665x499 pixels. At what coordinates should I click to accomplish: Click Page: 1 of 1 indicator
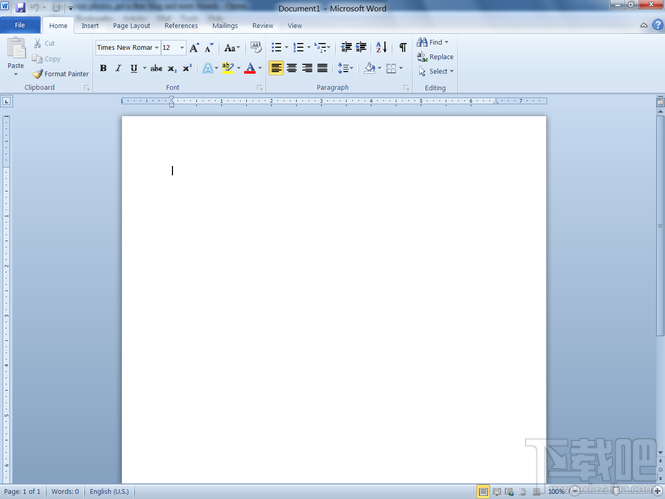22,492
